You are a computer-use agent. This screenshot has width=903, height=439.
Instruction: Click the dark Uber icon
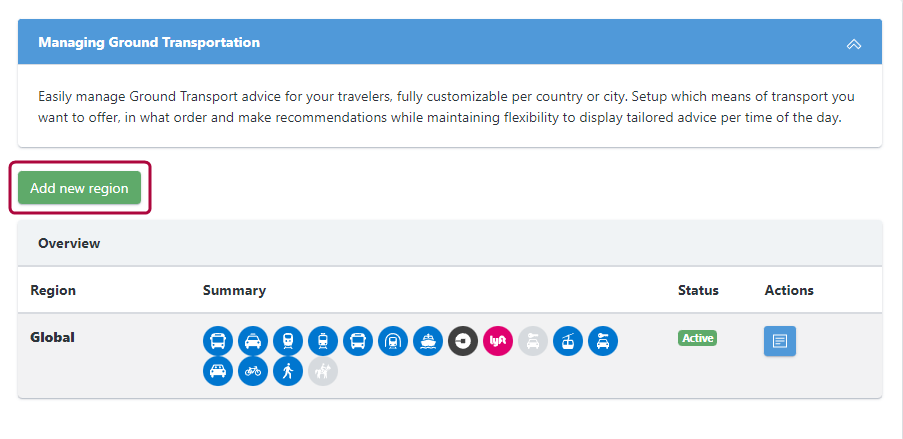point(463,341)
